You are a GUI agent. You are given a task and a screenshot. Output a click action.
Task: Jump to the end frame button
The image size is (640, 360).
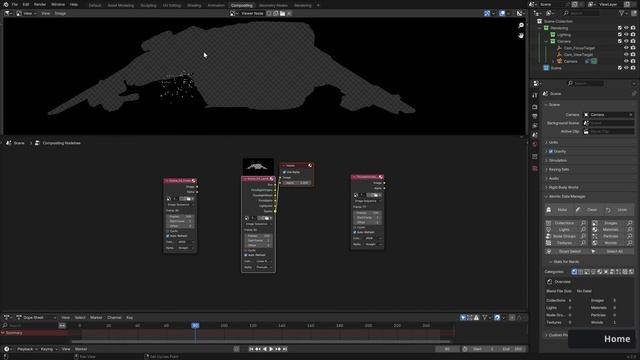[285, 349]
